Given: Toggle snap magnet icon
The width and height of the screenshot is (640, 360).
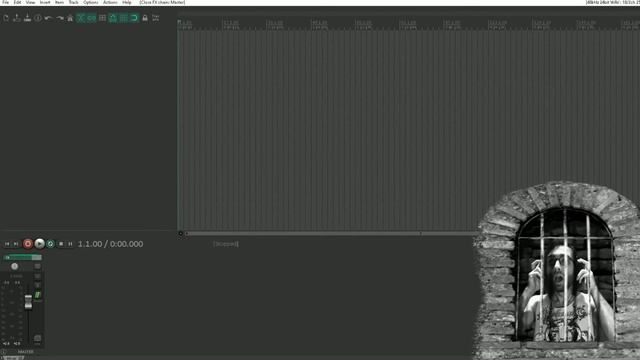Looking at the screenshot, I should [x=134, y=18].
